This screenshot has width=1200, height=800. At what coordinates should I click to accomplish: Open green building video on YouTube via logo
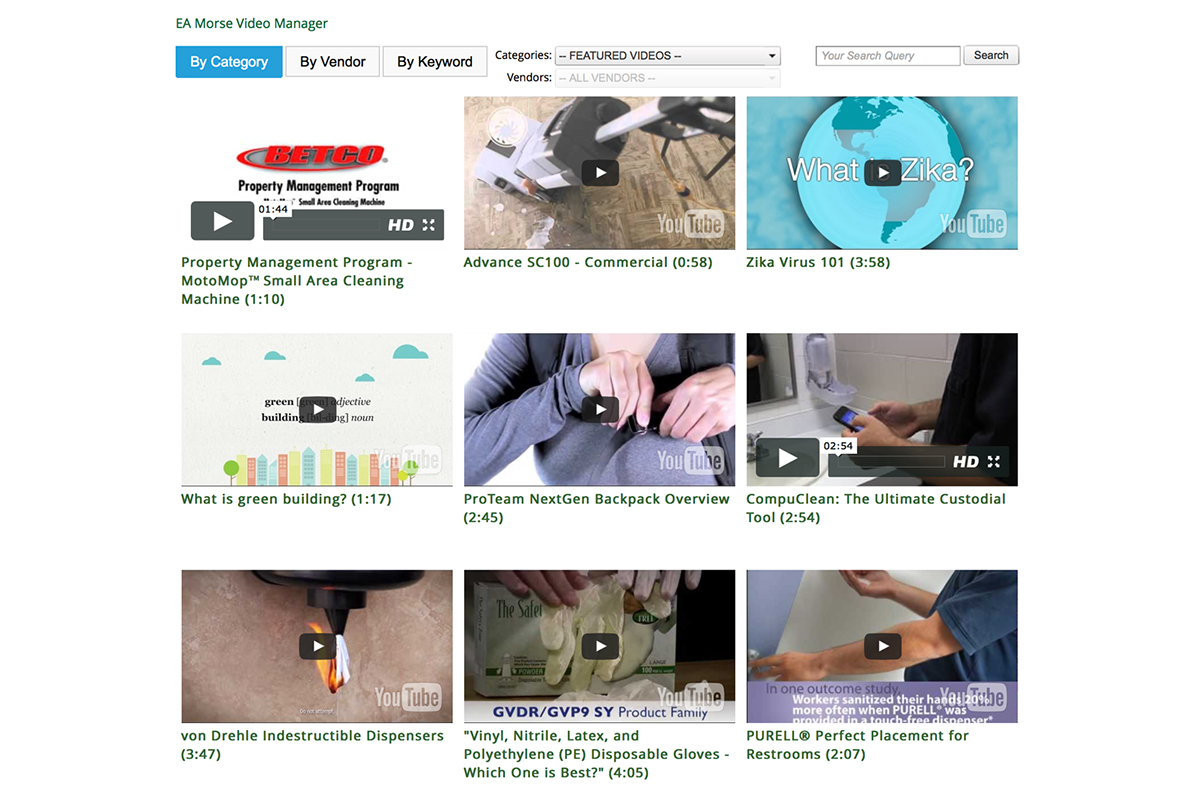pyautogui.click(x=408, y=461)
